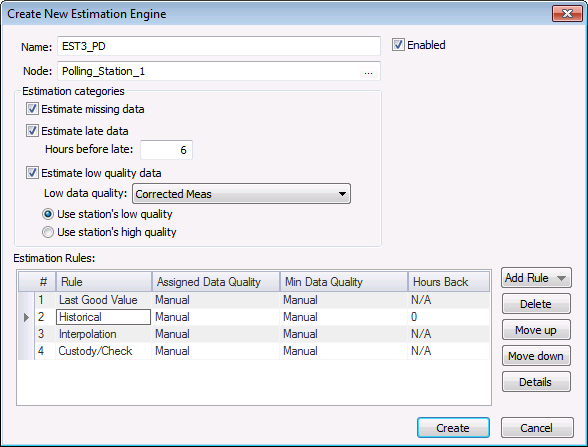Click the Min Data Quality column header
Image resolution: width=588 pixels, height=447 pixels.
pos(344,282)
